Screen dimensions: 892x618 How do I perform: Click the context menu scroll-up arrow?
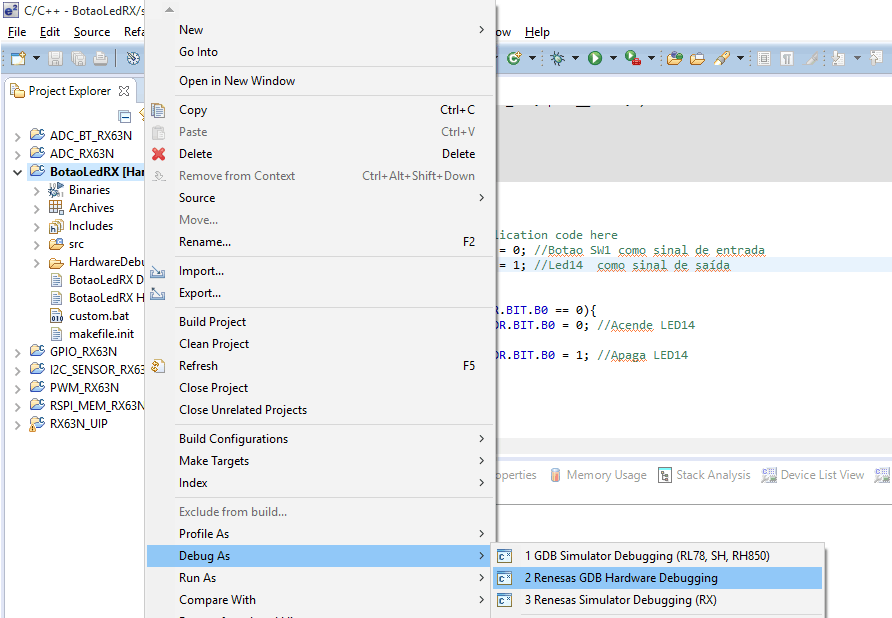pos(169,10)
